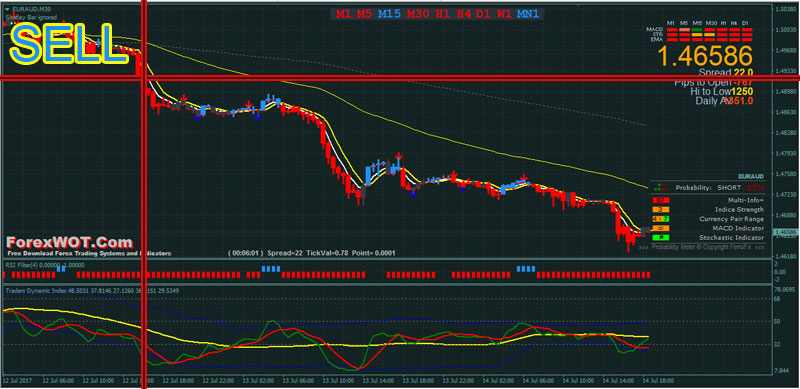Click the 'Traders Dynamic Index' indicator label
This screenshot has height=389, width=800.
click(35, 291)
